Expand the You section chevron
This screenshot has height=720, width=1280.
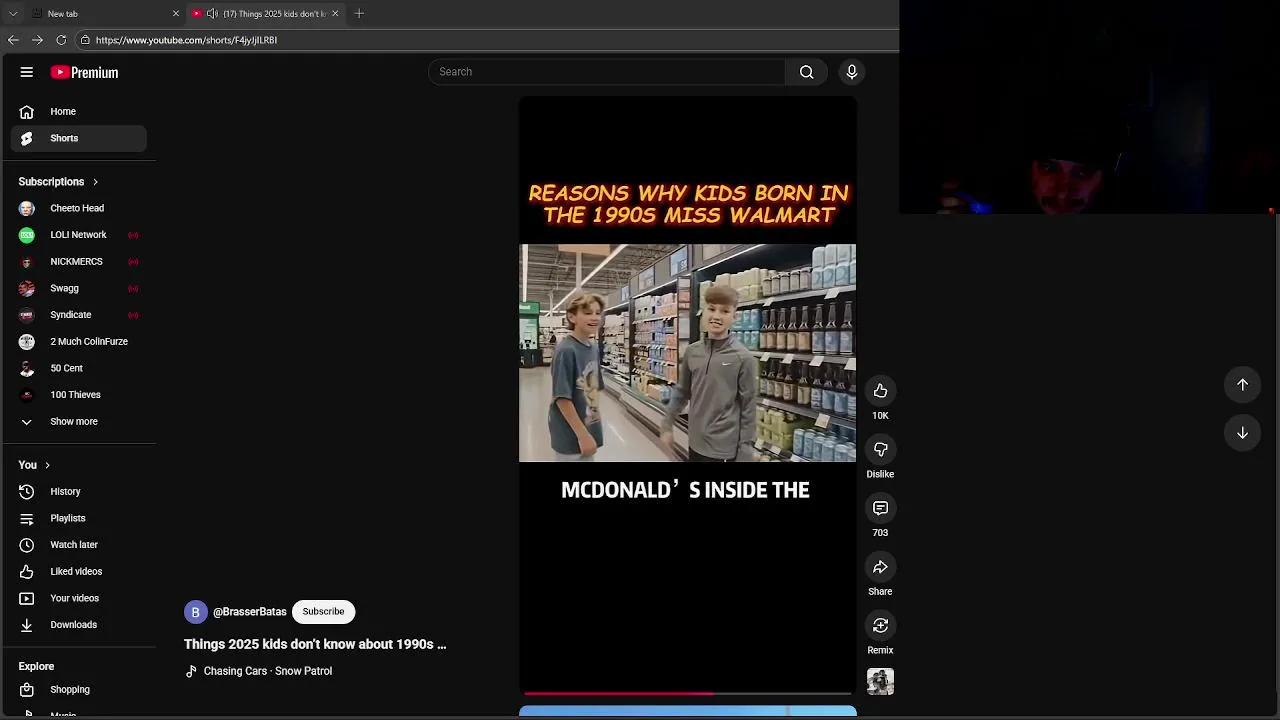(x=47, y=465)
